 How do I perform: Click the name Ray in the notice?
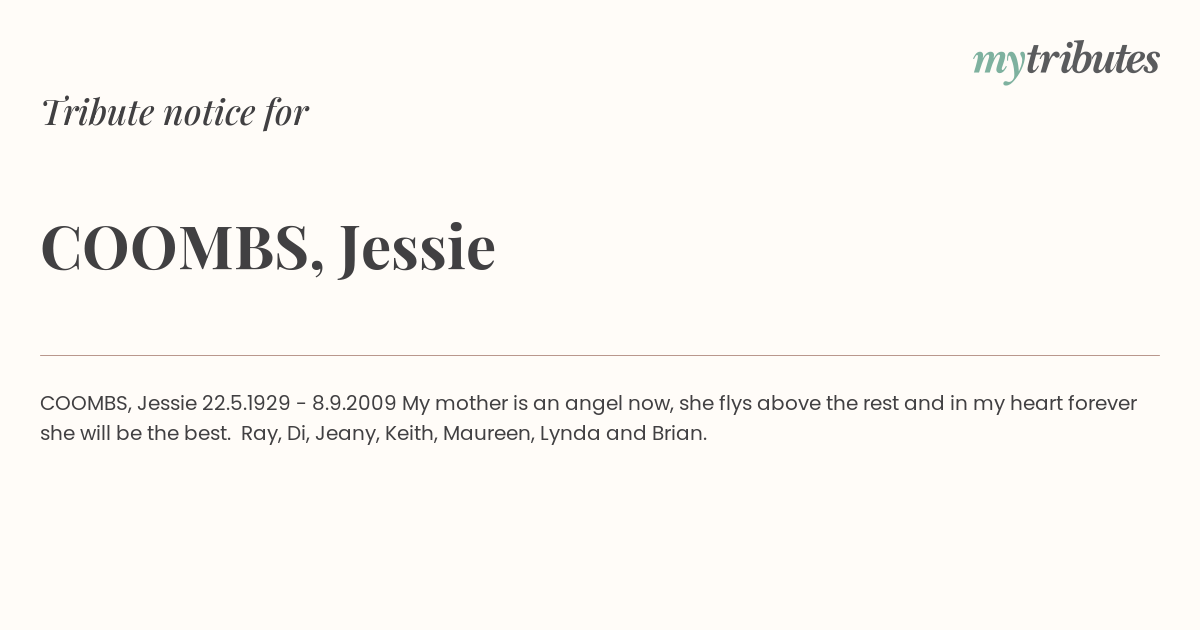point(261,435)
